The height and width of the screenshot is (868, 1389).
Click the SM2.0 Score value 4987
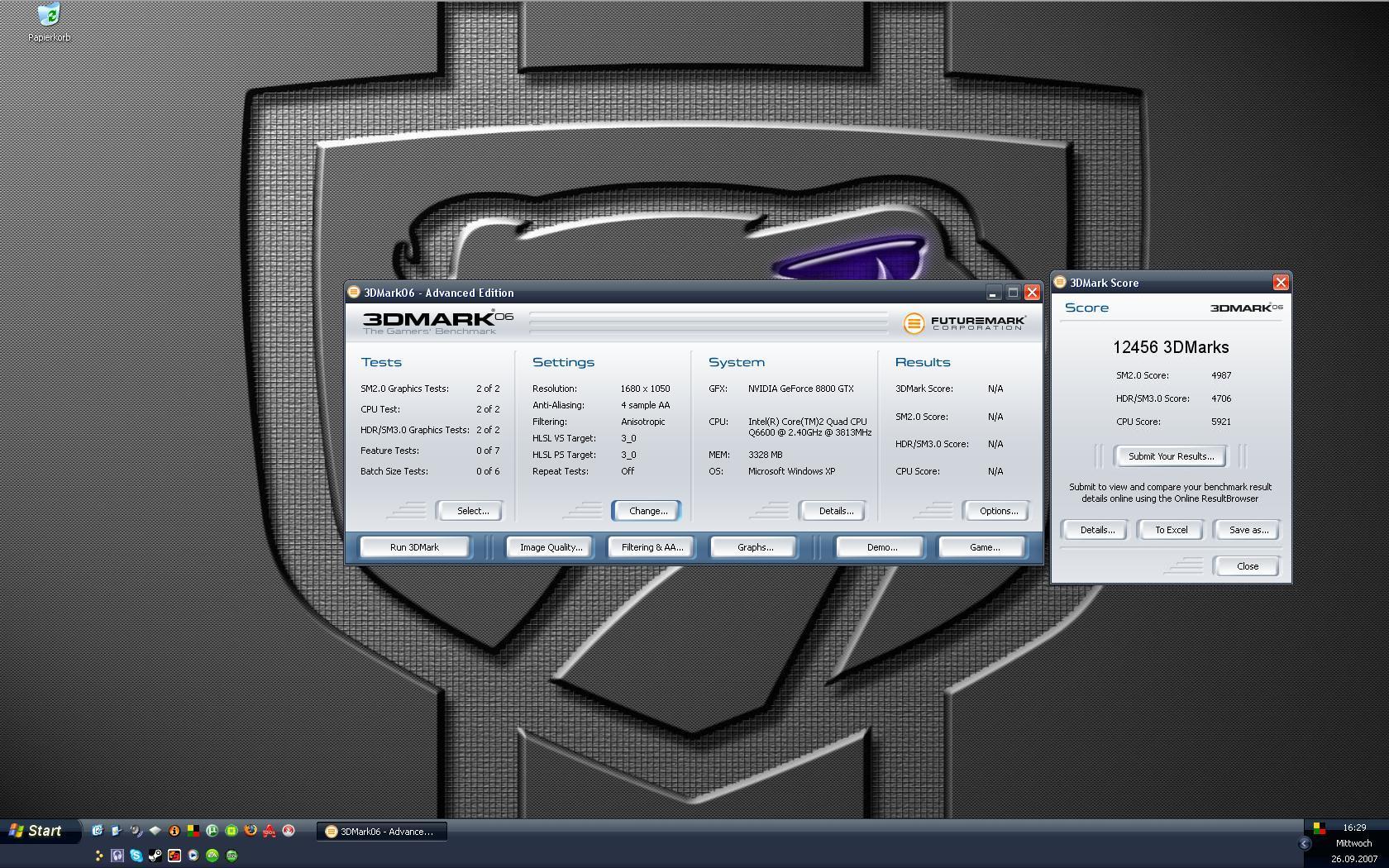pos(1221,375)
